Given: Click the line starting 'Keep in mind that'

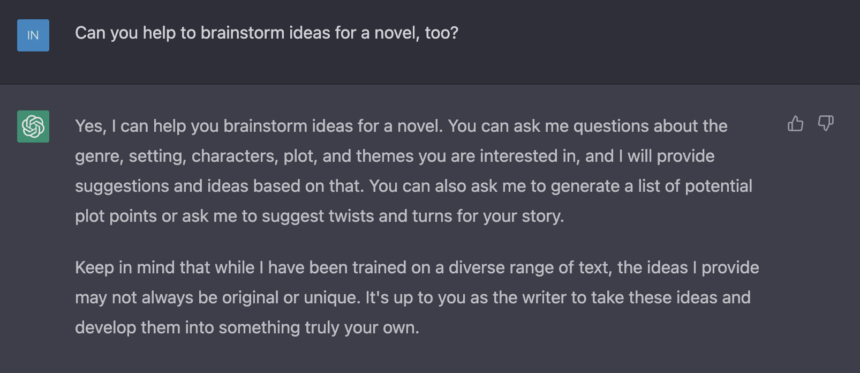Looking at the screenshot, I should pyautogui.click(x=417, y=268).
